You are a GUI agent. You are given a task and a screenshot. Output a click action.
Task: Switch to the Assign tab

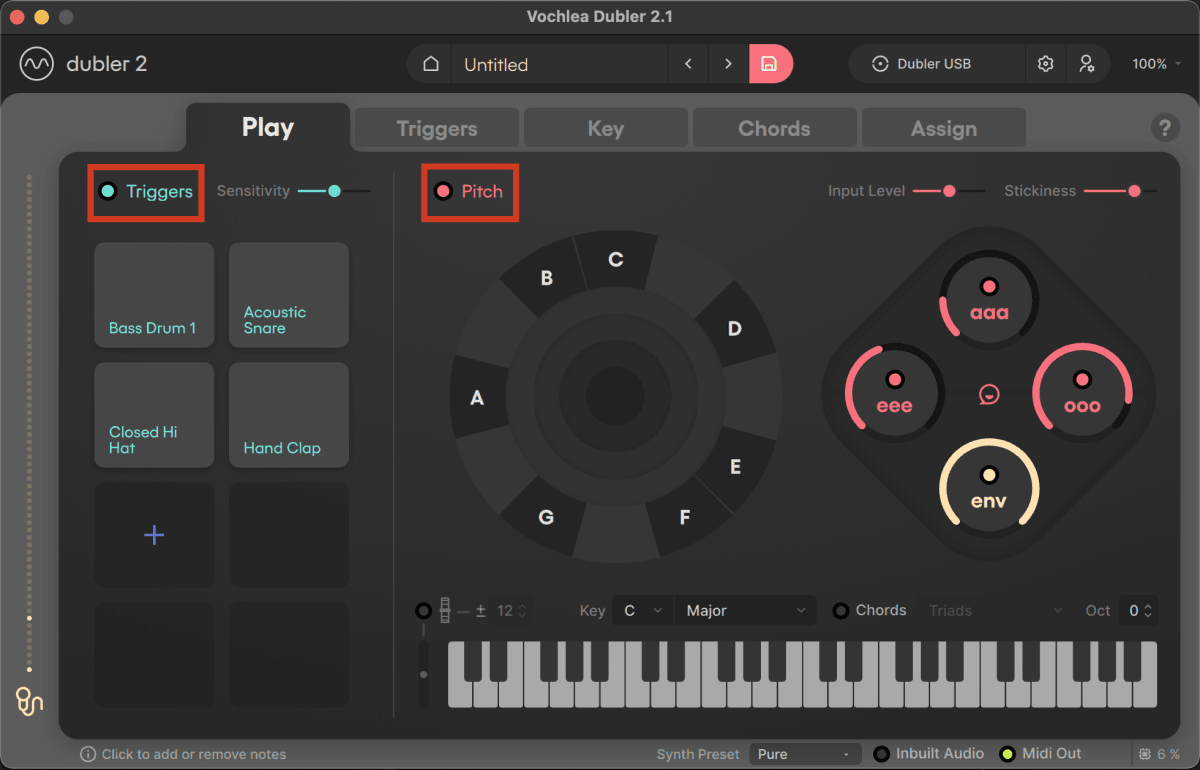click(x=942, y=127)
